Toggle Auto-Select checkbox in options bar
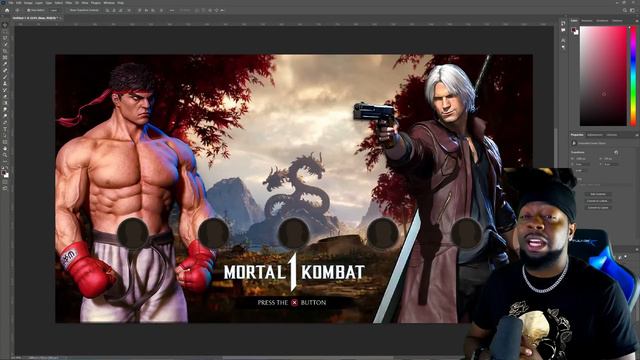The image size is (640, 360). pyautogui.click(x=29, y=10)
